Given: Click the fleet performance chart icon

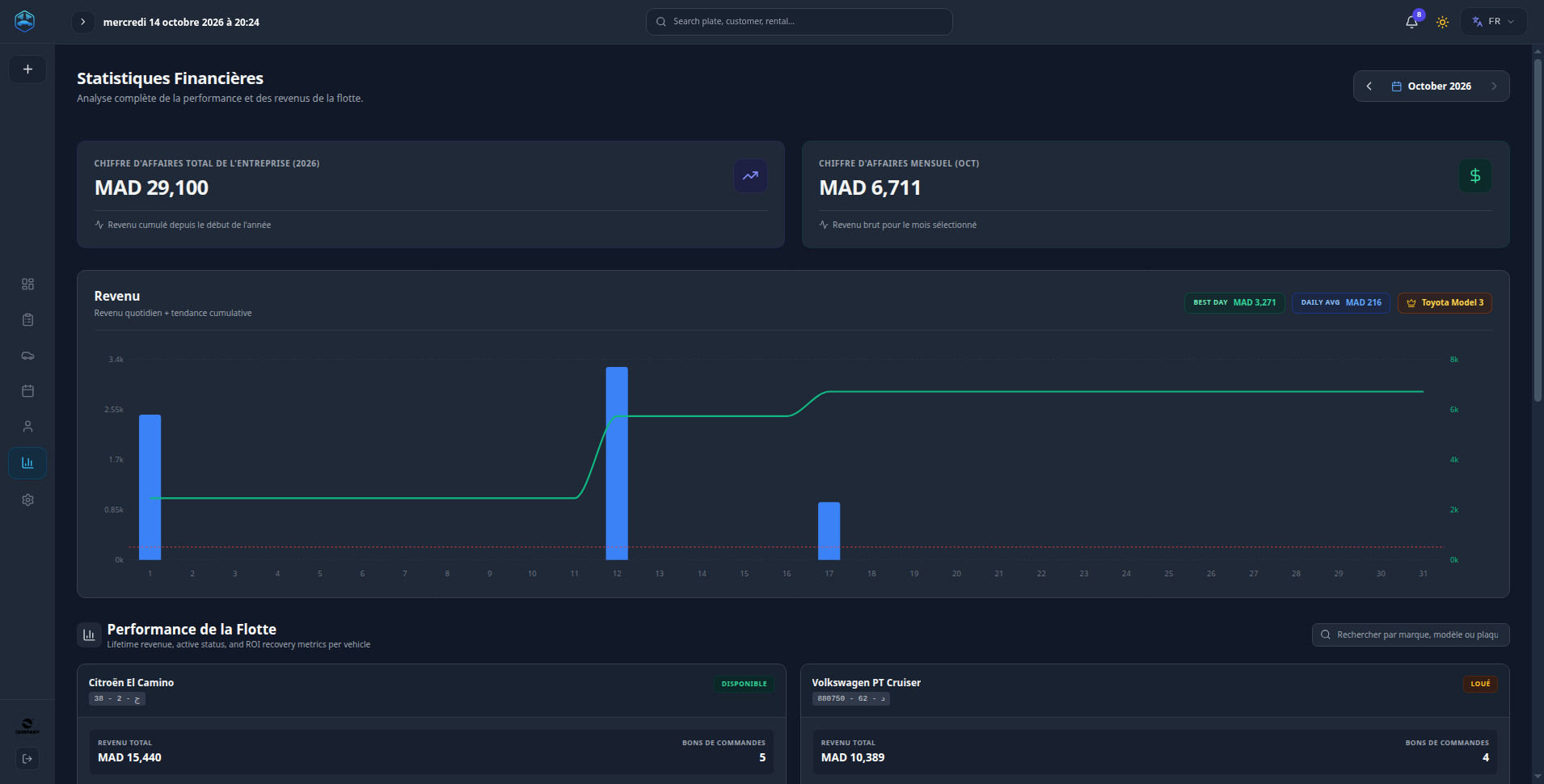Looking at the screenshot, I should click(89, 635).
